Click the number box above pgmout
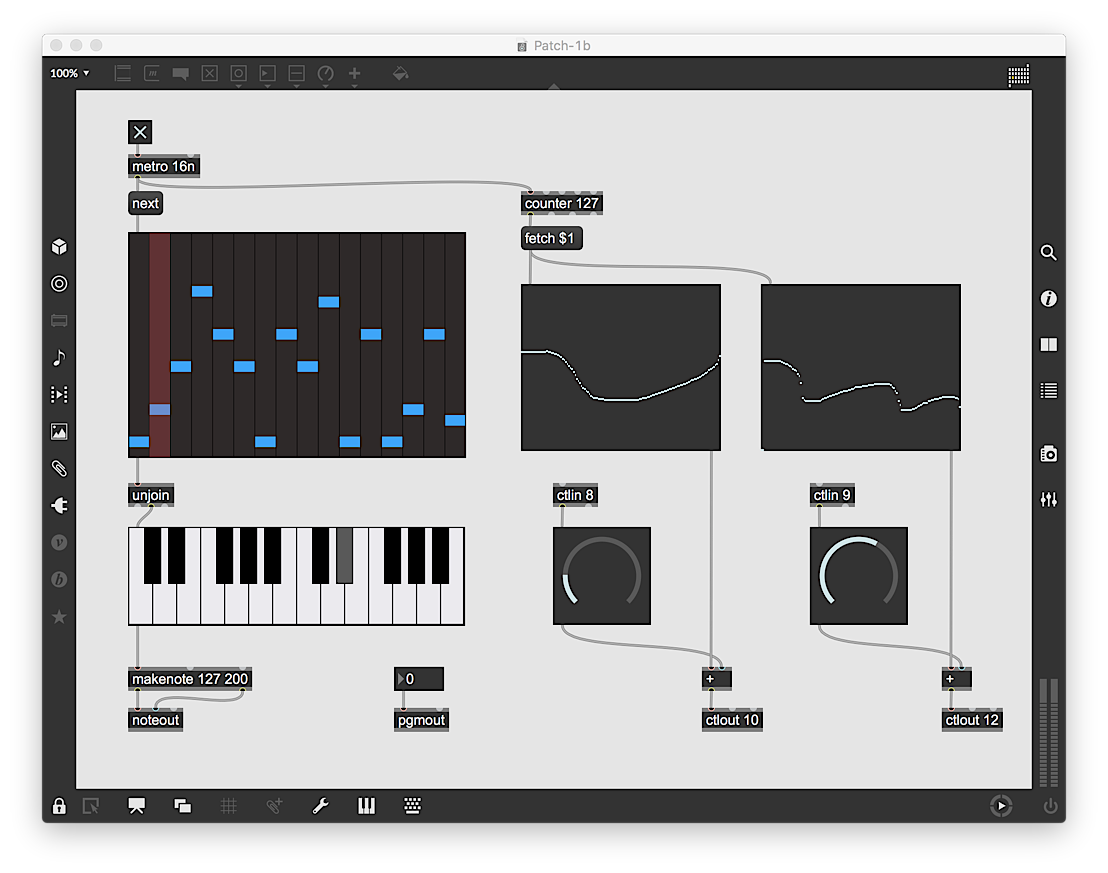The image size is (1108, 873). (419, 679)
